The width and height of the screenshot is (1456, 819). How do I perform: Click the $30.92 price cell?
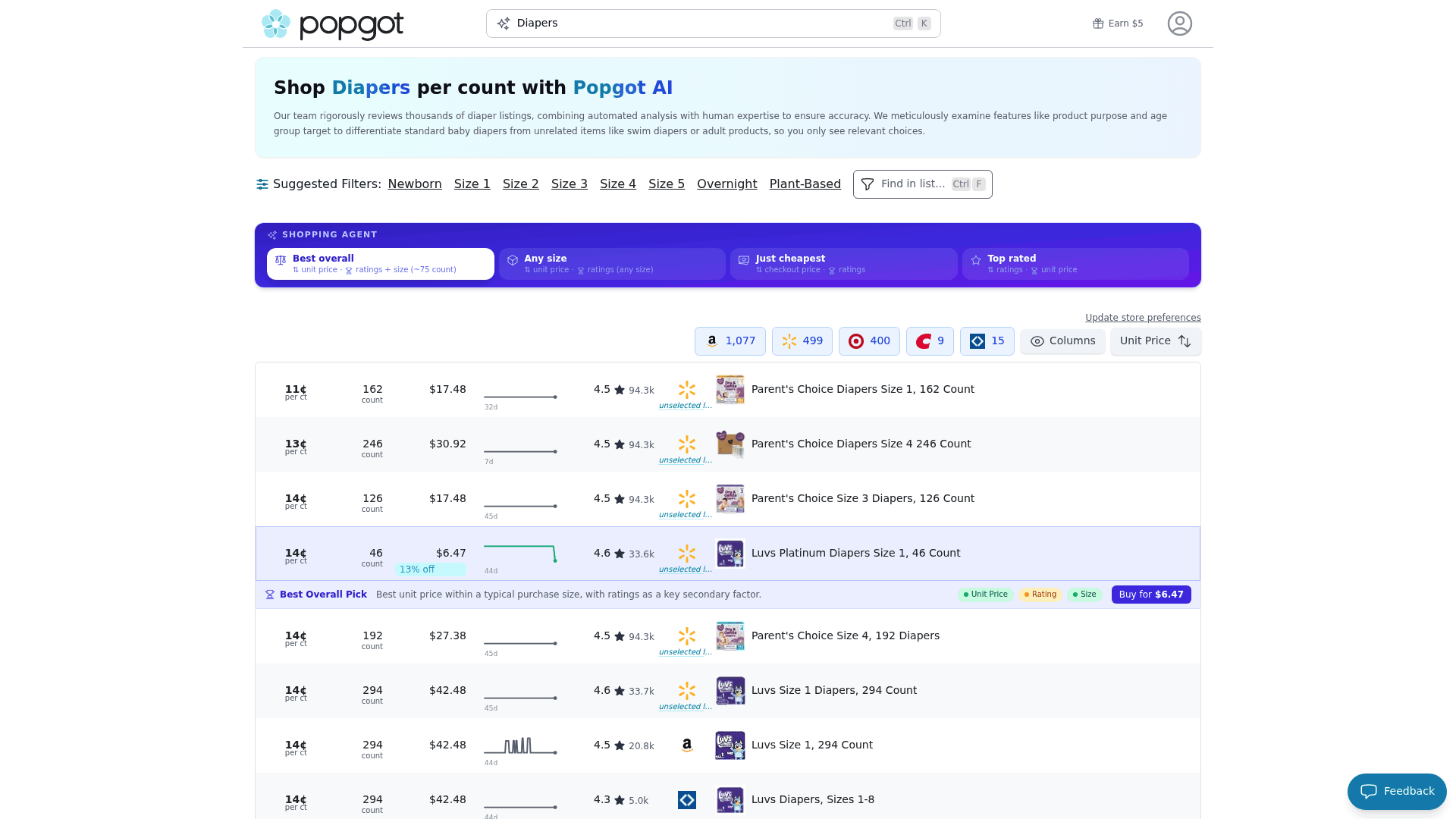pos(447,444)
